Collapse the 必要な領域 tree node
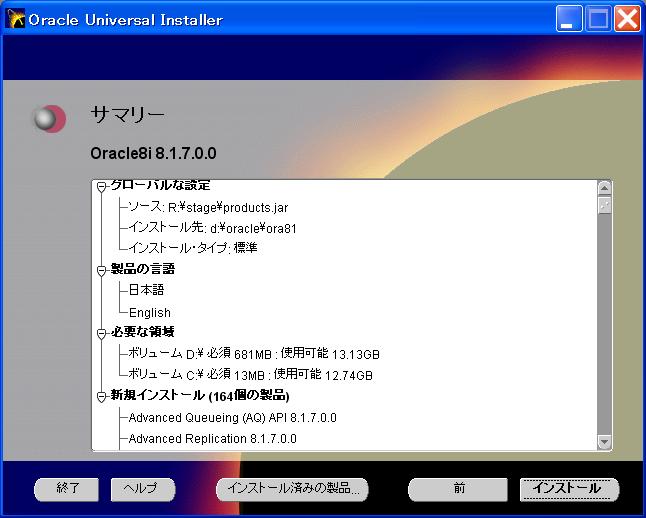The width and height of the screenshot is (646, 518). [x=101, y=333]
